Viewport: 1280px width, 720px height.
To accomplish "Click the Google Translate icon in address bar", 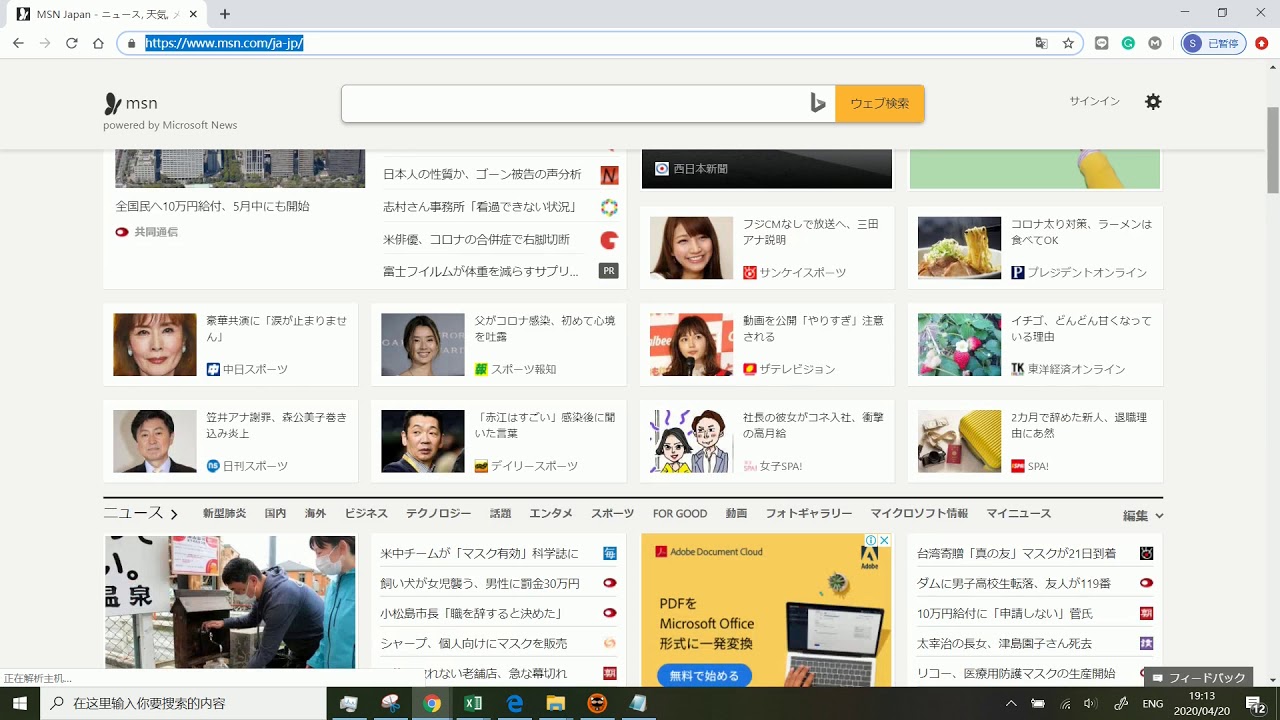I will pos(1042,43).
